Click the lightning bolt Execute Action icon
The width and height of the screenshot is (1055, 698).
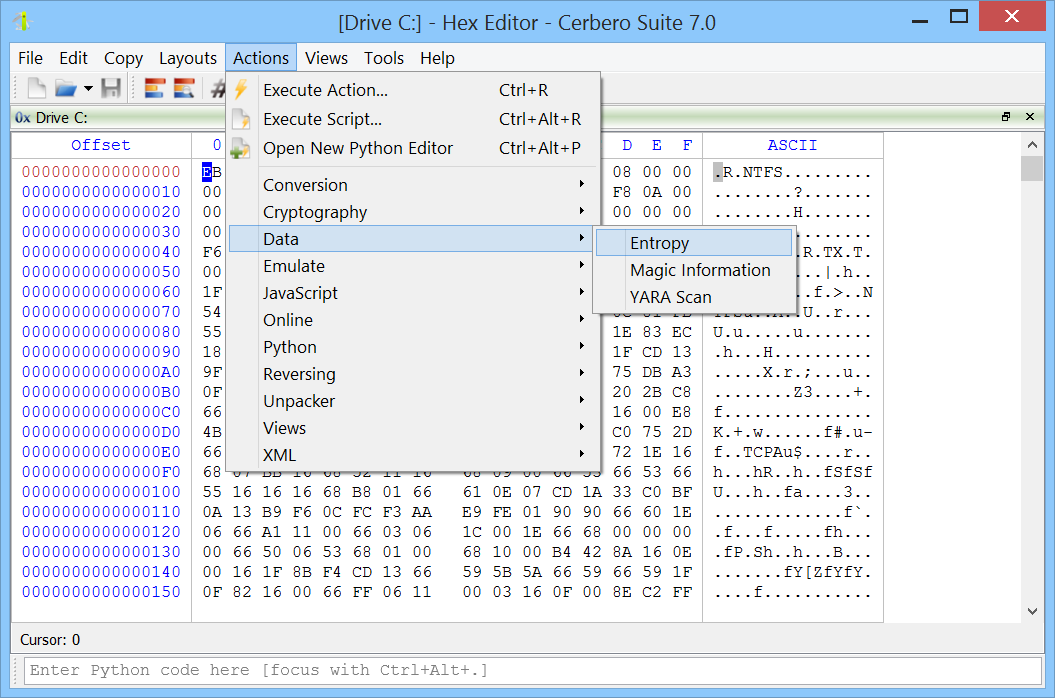[x=241, y=90]
